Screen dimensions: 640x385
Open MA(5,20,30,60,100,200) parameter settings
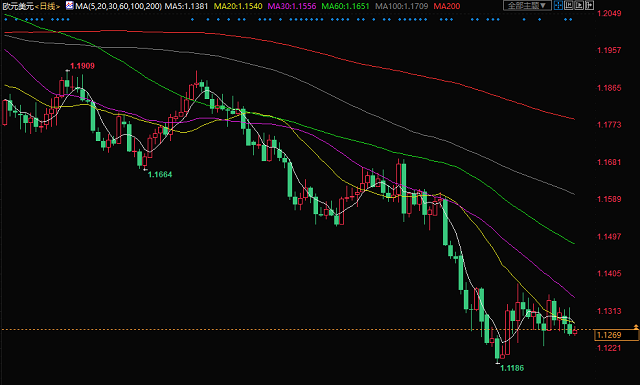[x=119, y=6]
